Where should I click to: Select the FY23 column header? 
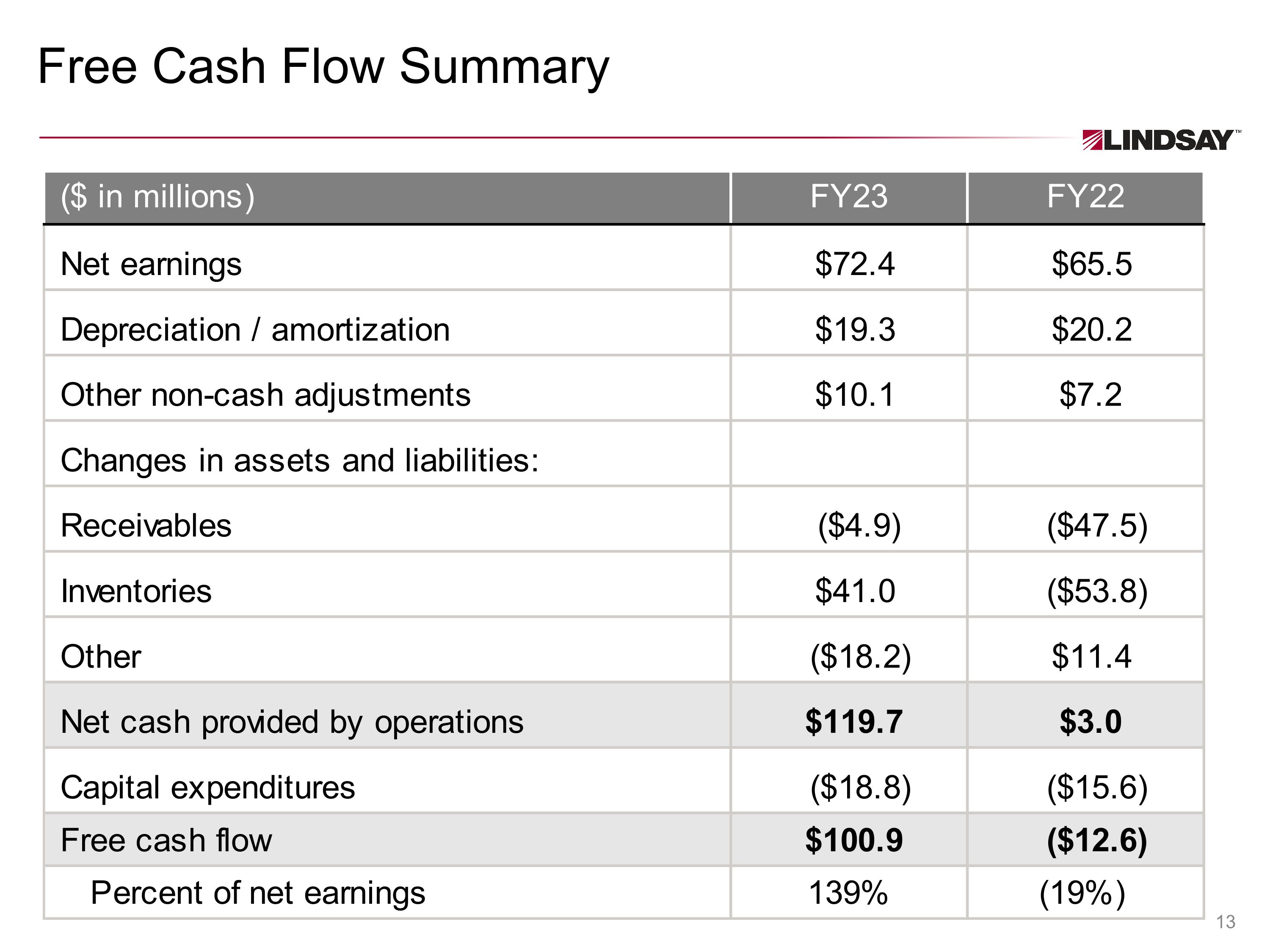(848, 197)
